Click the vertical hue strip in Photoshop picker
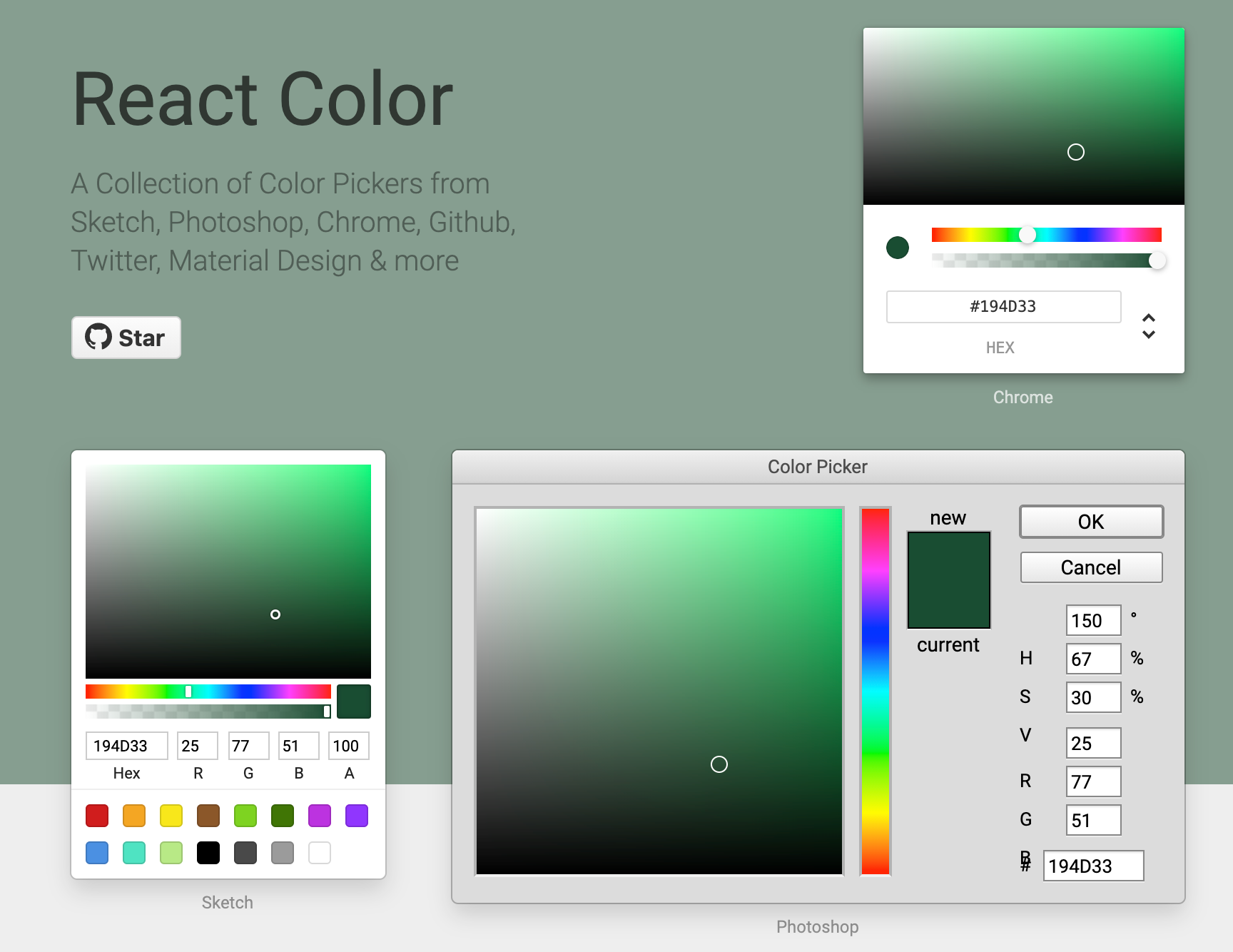Viewport: 1233px width, 952px height. pos(875,690)
